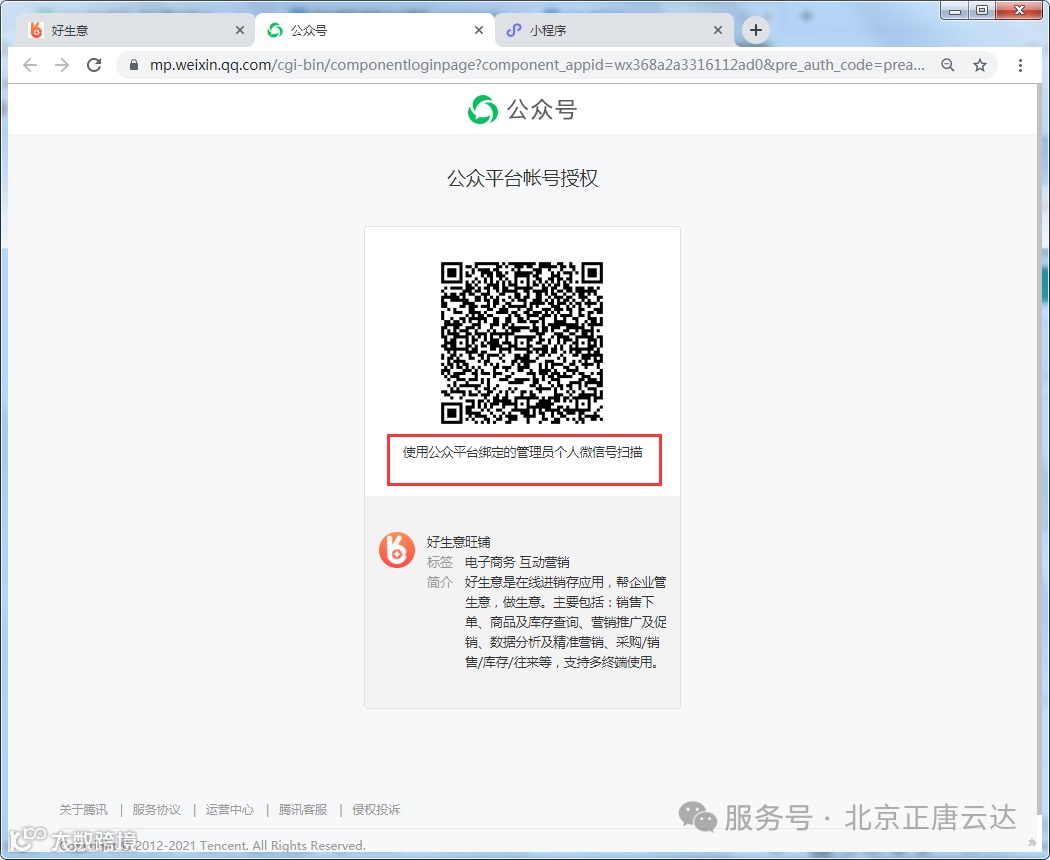
Task: Open the 运营中心 footer link
Action: [230, 810]
